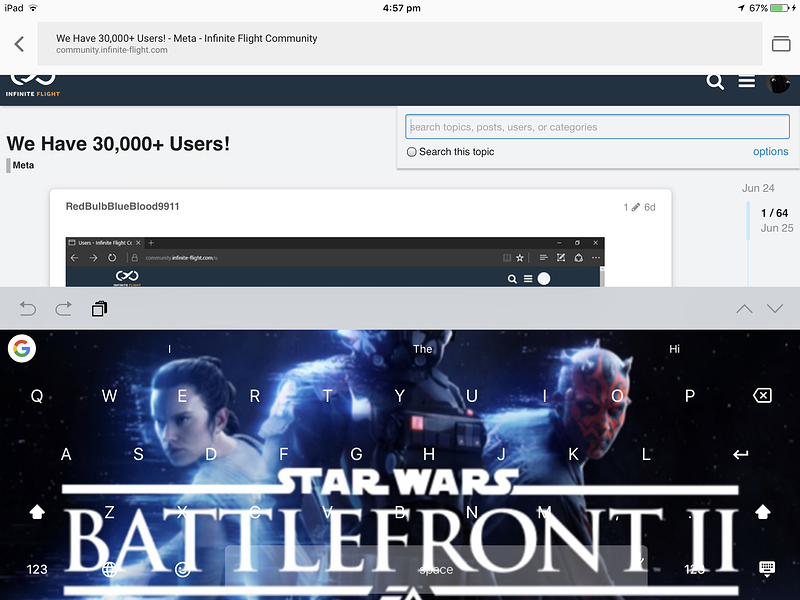Tap the N key
This screenshot has height=600, width=800.
pyautogui.click(x=472, y=512)
